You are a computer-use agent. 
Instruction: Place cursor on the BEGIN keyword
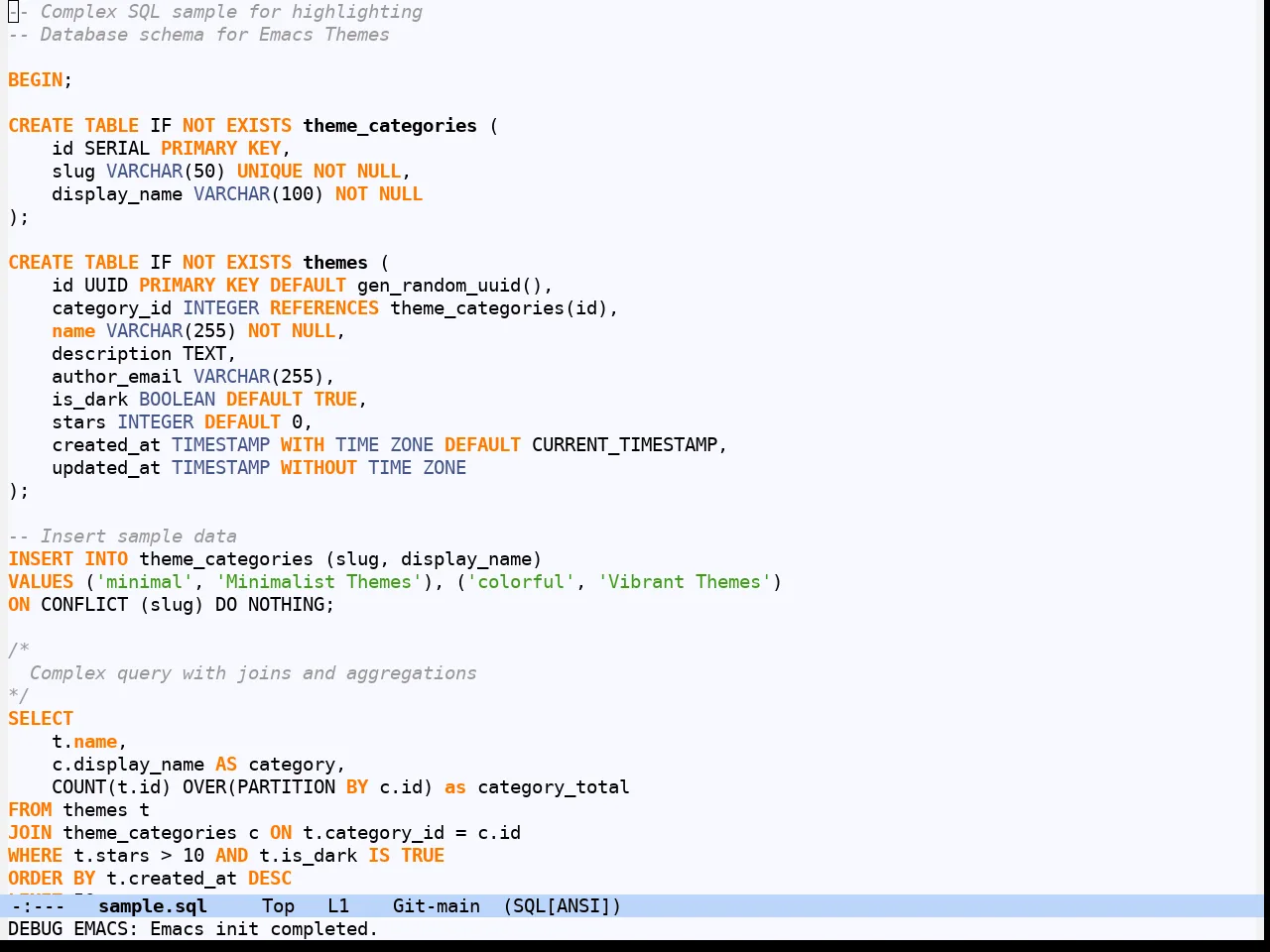click(x=36, y=79)
